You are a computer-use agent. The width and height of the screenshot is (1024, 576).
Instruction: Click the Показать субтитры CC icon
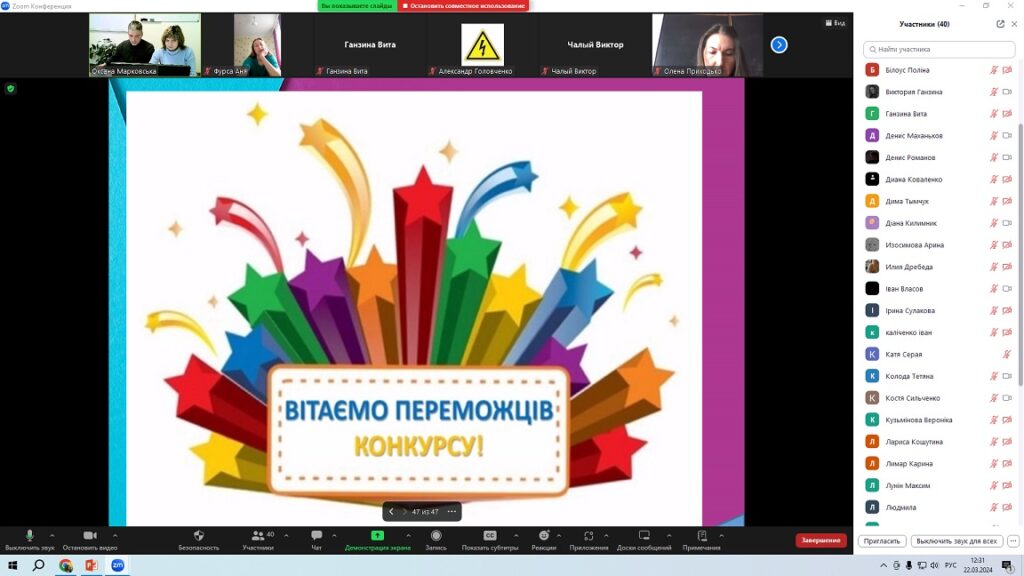490,536
